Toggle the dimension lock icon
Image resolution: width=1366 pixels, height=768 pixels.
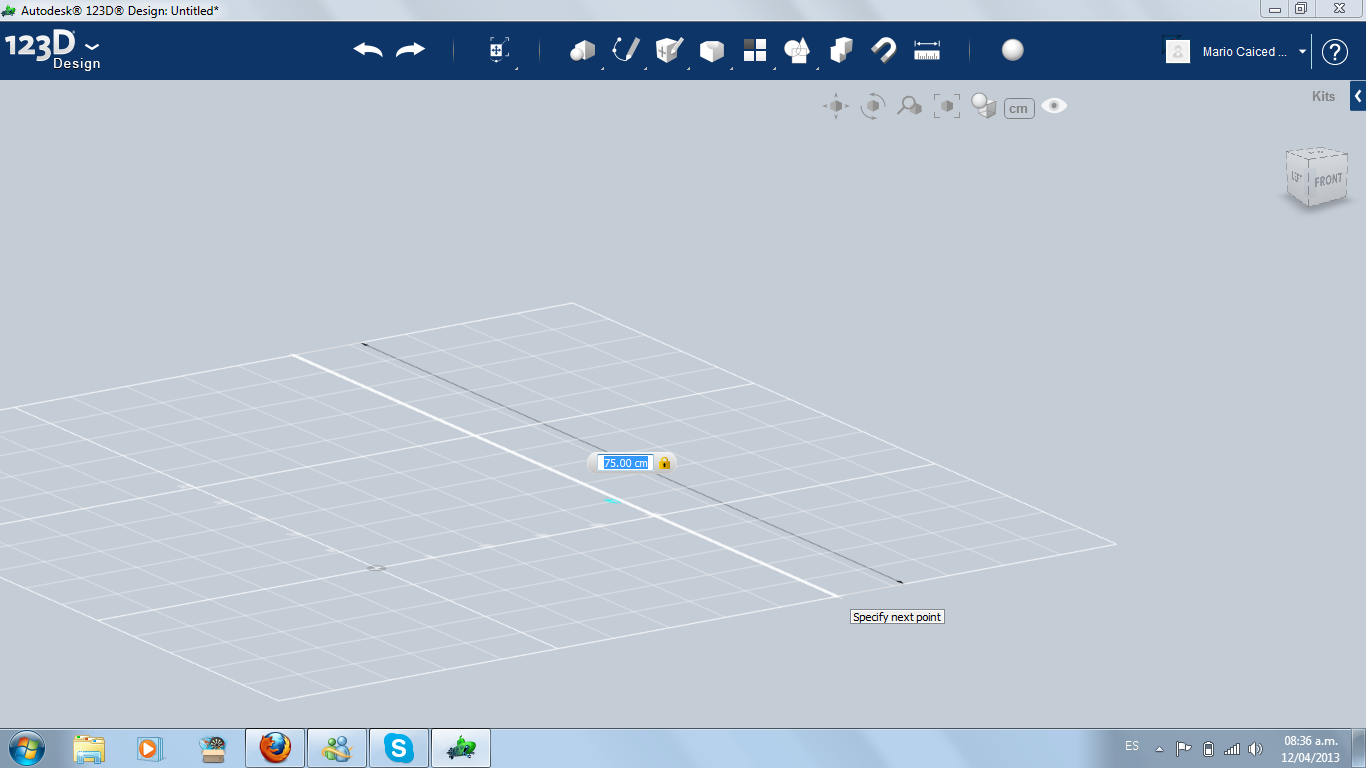665,463
